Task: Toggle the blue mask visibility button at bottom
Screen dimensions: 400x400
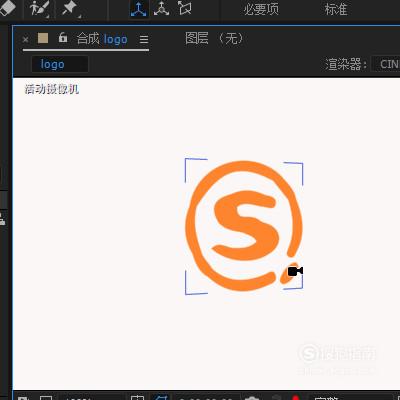Action: (x=161, y=397)
